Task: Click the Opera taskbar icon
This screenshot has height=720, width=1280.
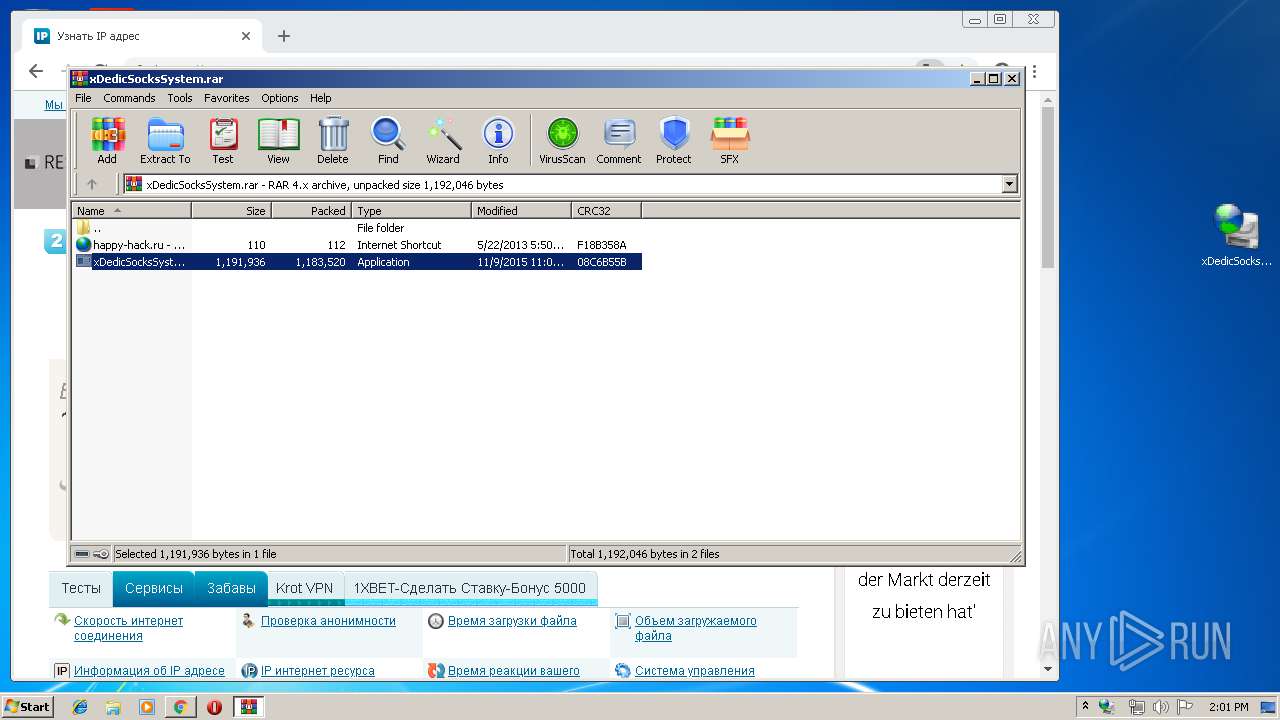Action: (x=214, y=707)
